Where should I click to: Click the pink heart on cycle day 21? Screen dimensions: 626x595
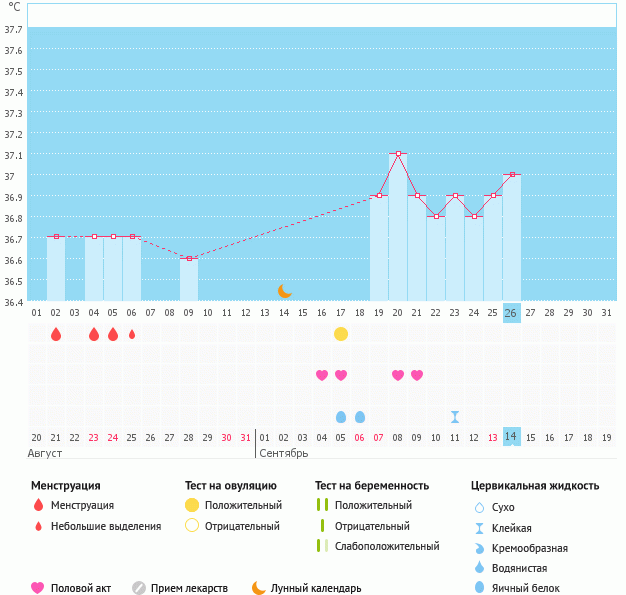417,375
